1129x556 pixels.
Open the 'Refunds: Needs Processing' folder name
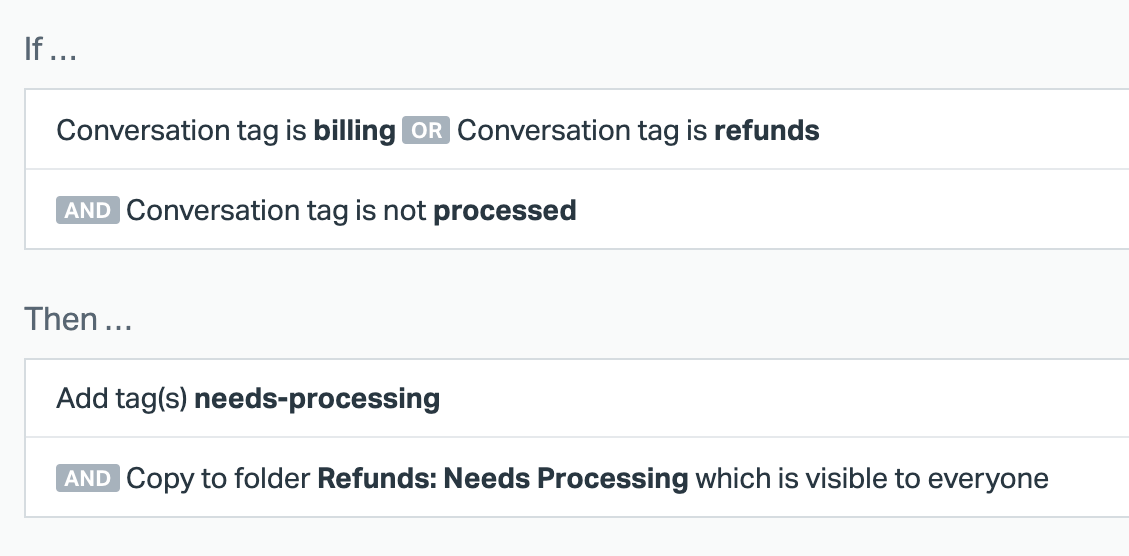point(502,478)
